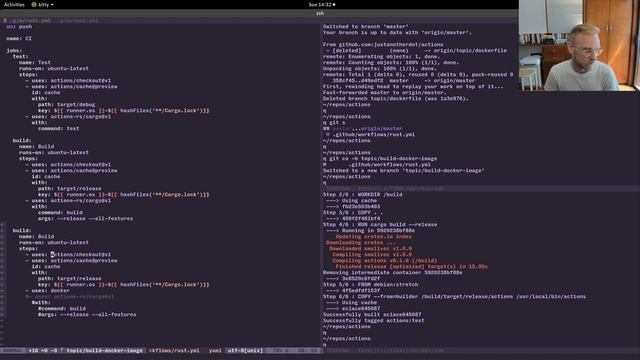The width and height of the screenshot is (640, 360).
Task: Click 'Step 2/6 : WORKDIR /build' line
Action: (x=362, y=195)
